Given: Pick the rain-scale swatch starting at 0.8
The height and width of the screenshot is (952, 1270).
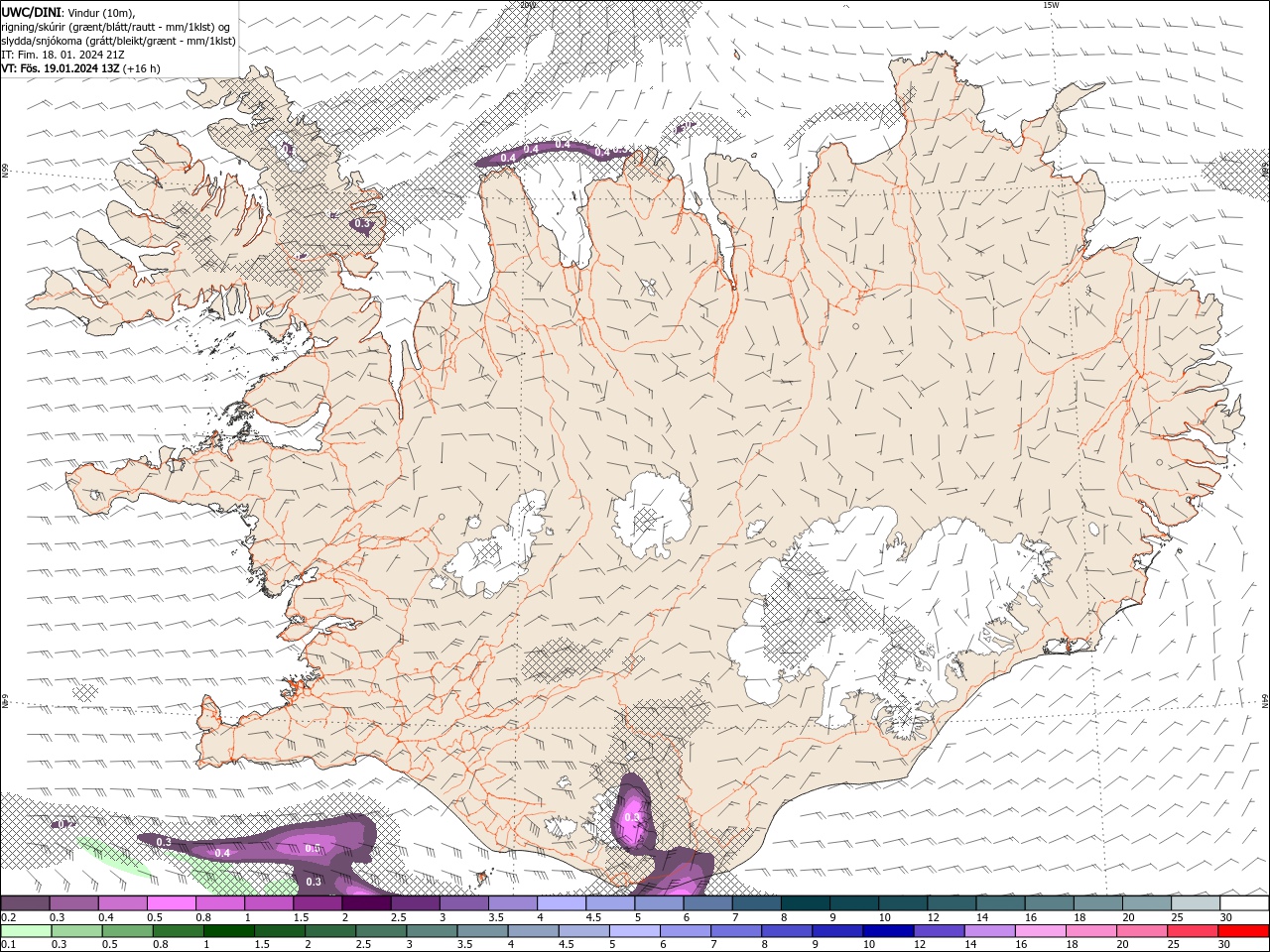Looking at the screenshot, I should click(178, 931).
